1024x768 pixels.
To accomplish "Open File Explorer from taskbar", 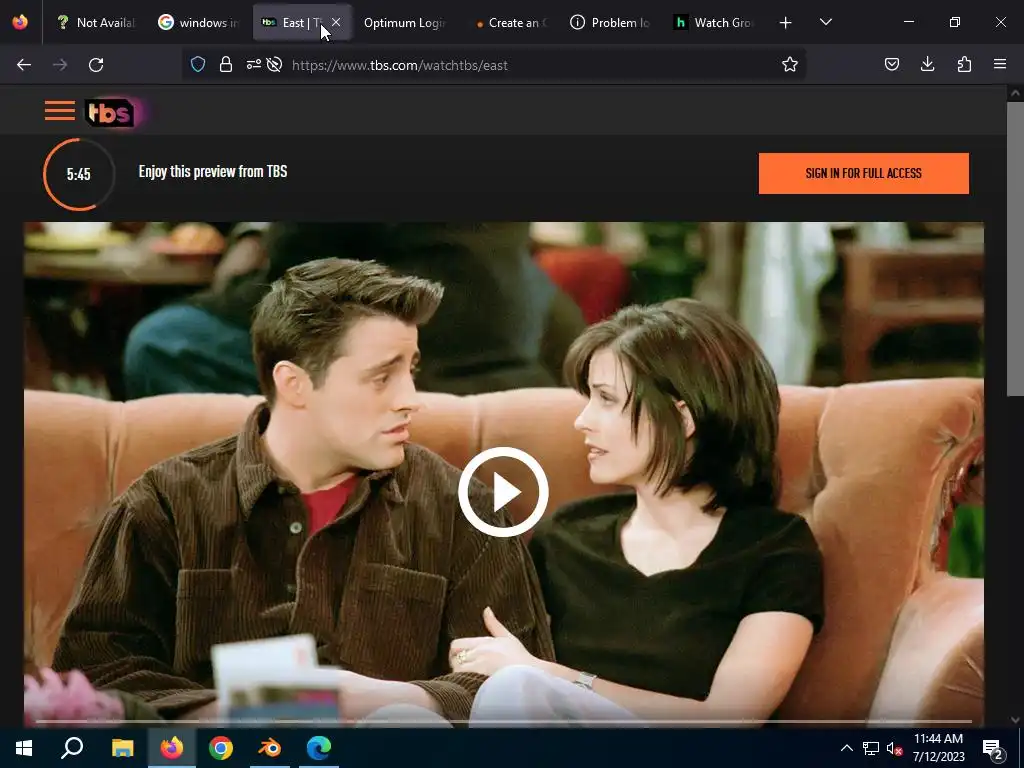I will click(122, 748).
